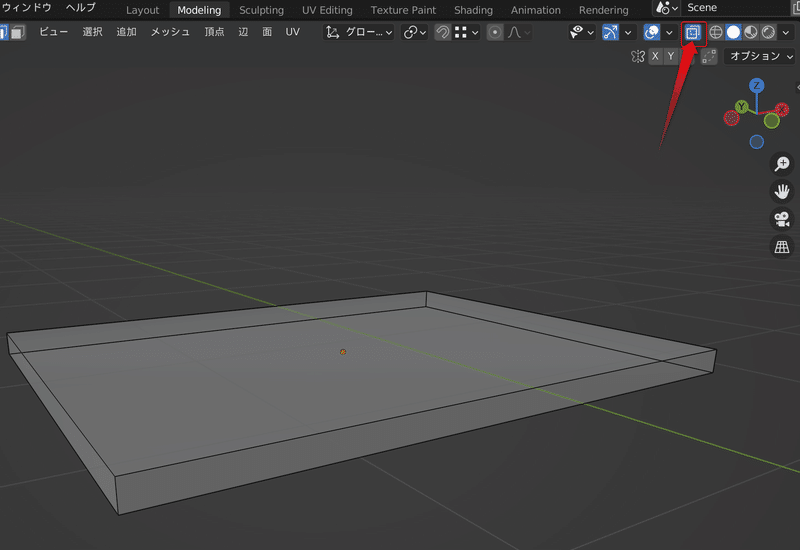Switch to Texture Paint workspace tab
The image size is (800, 550).
click(x=403, y=10)
